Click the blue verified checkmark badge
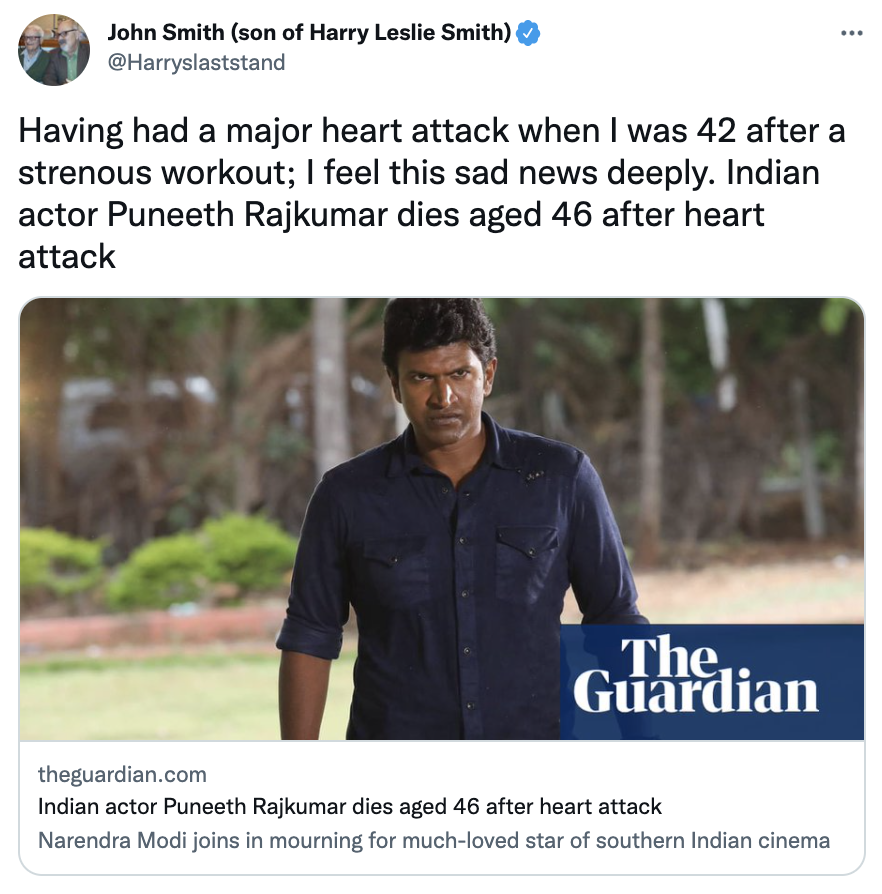The image size is (882, 894). pyautogui.click(x=528, y=33)
